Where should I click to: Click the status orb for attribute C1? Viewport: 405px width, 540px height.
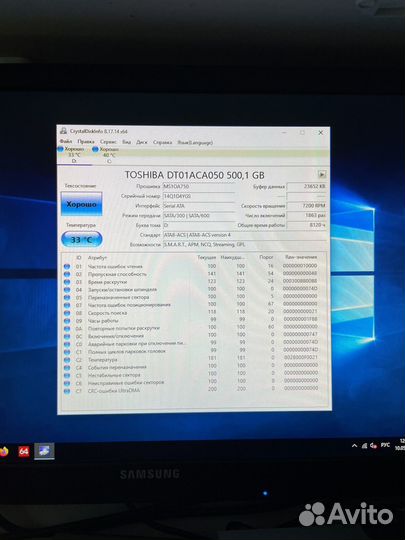click(67, 352)
